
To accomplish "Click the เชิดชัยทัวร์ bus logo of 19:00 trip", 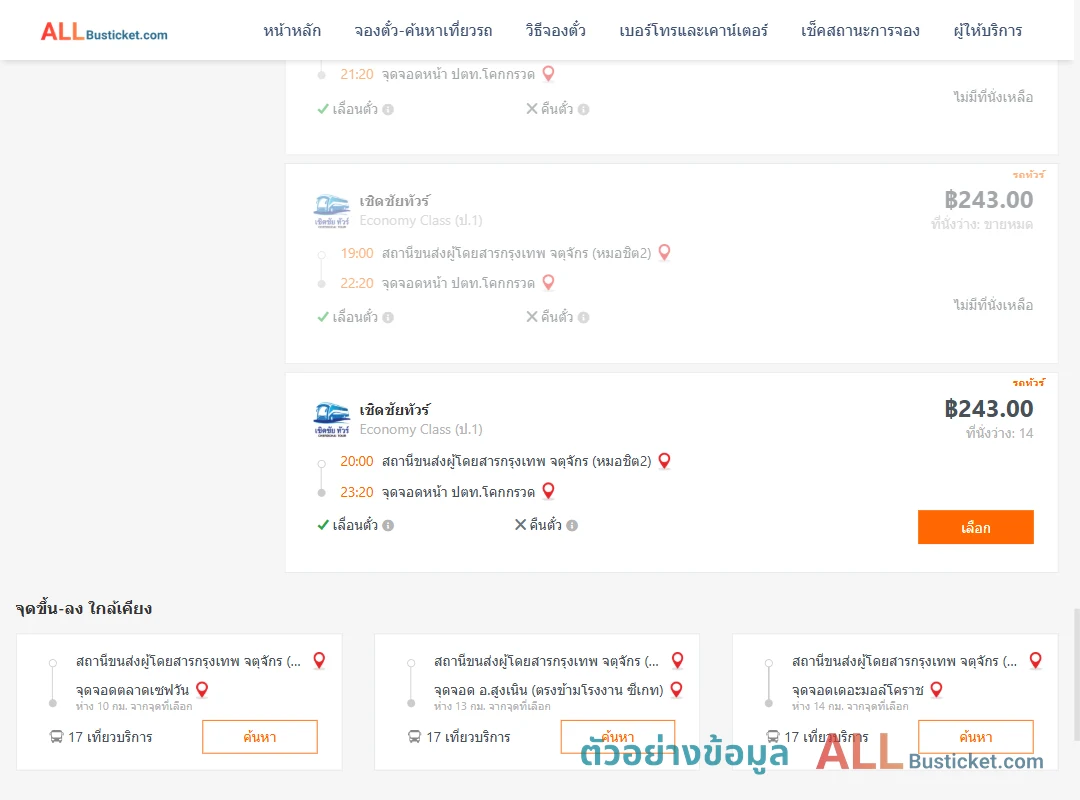I will pos(331,211).
